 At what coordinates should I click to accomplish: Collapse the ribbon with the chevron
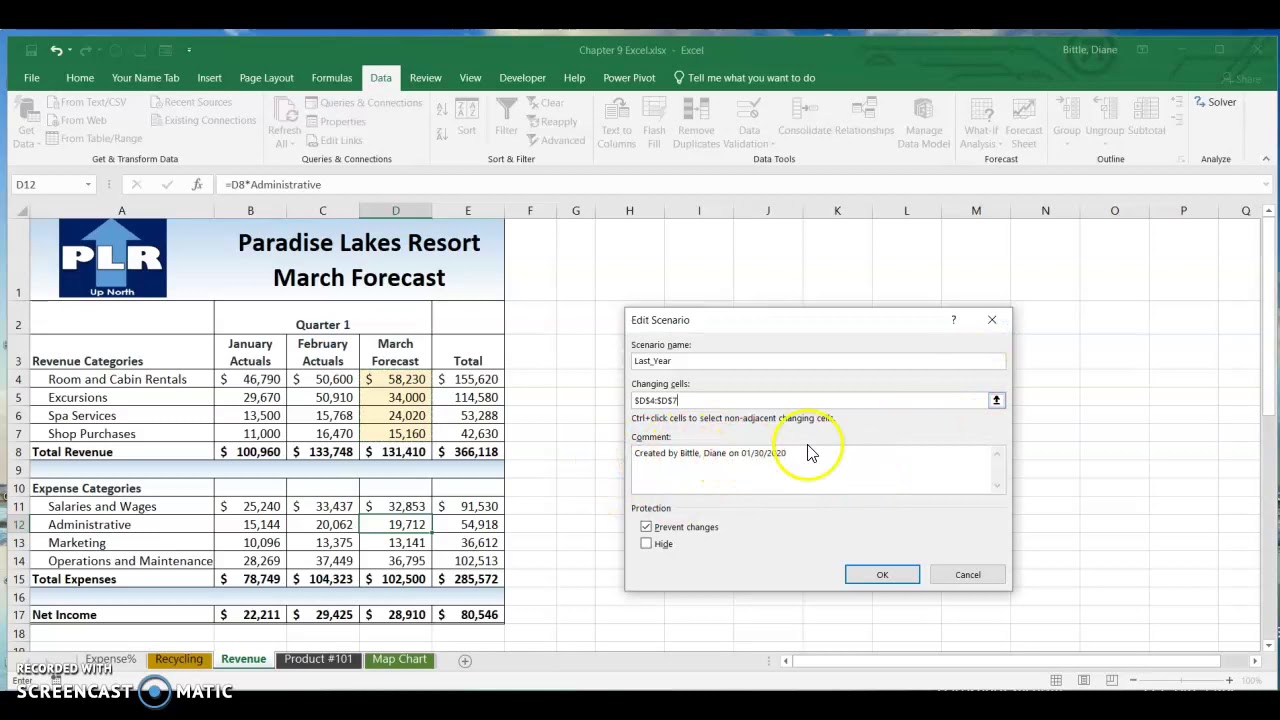(1266, 159)
